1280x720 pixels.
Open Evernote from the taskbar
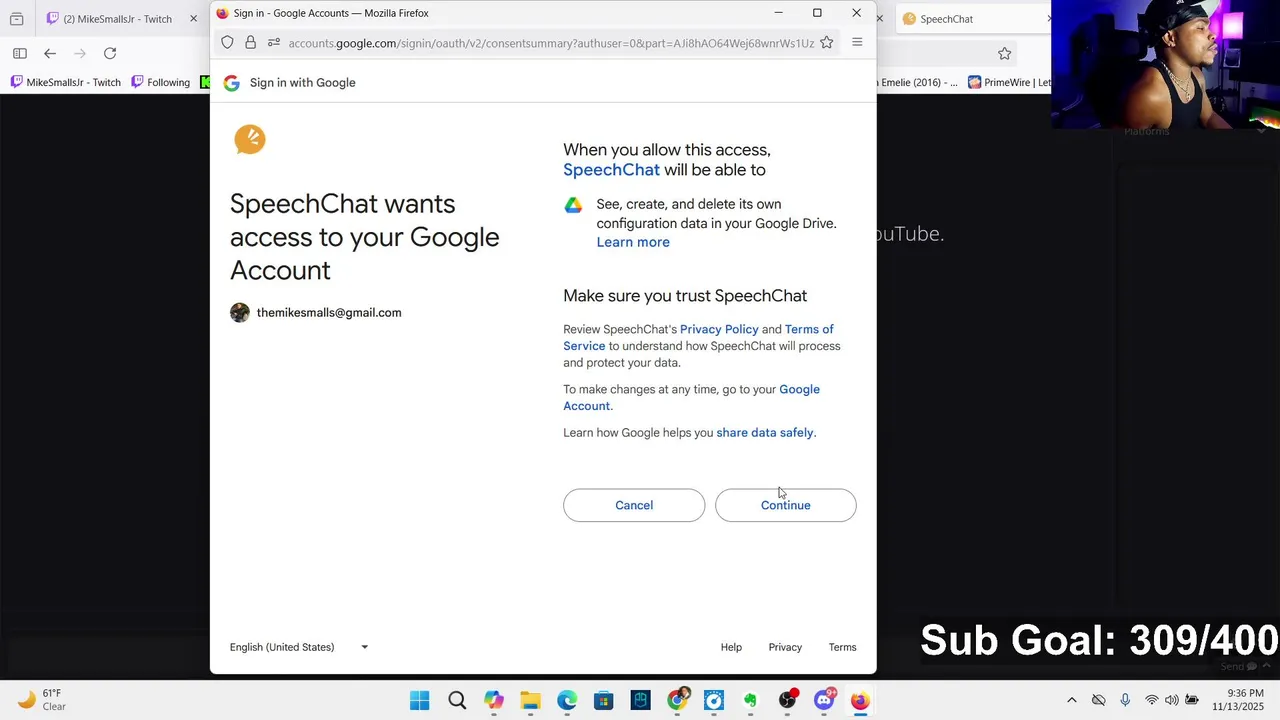point(750,701)
